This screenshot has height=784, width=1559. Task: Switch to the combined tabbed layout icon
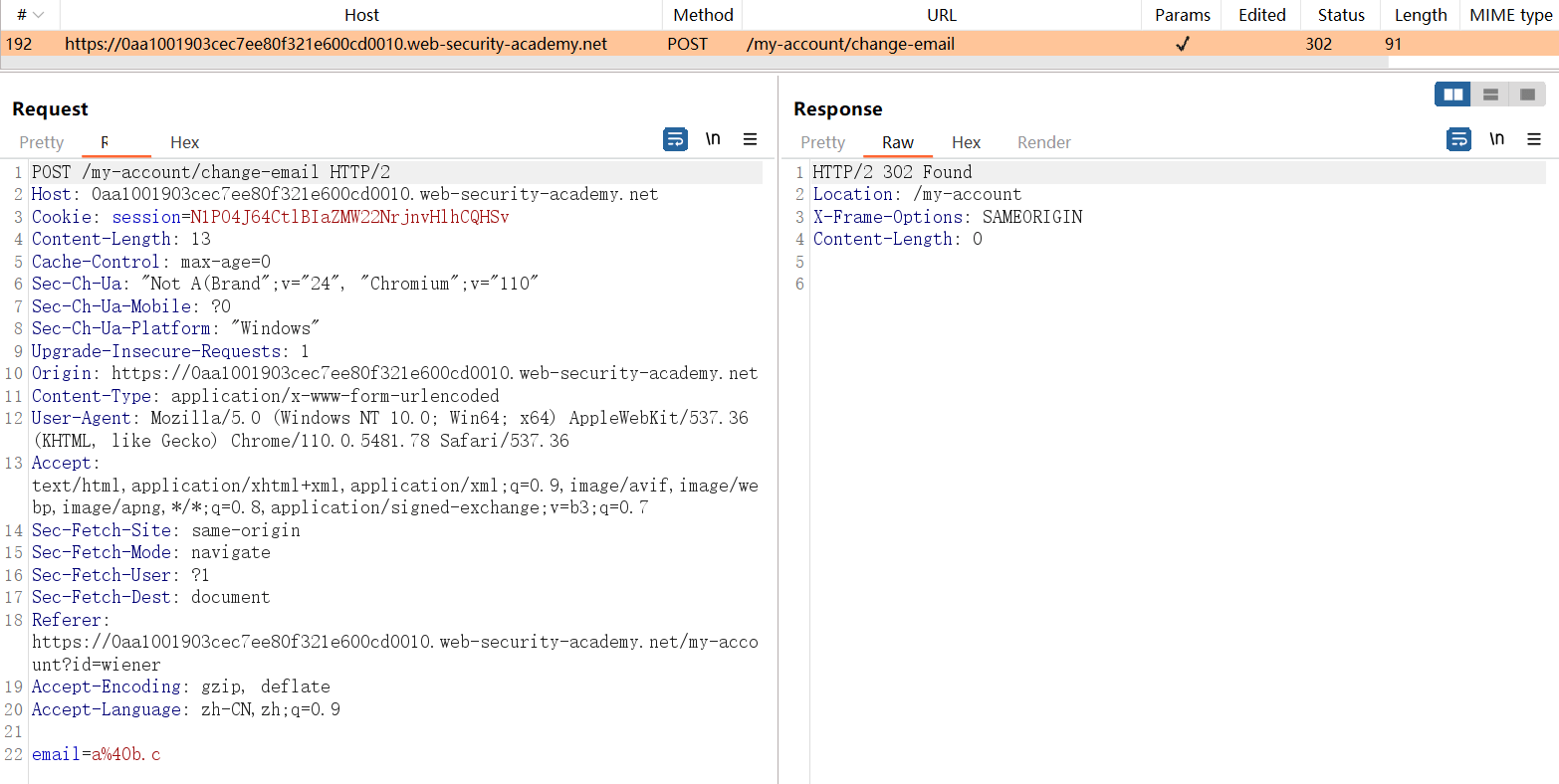click(1527, 95)
